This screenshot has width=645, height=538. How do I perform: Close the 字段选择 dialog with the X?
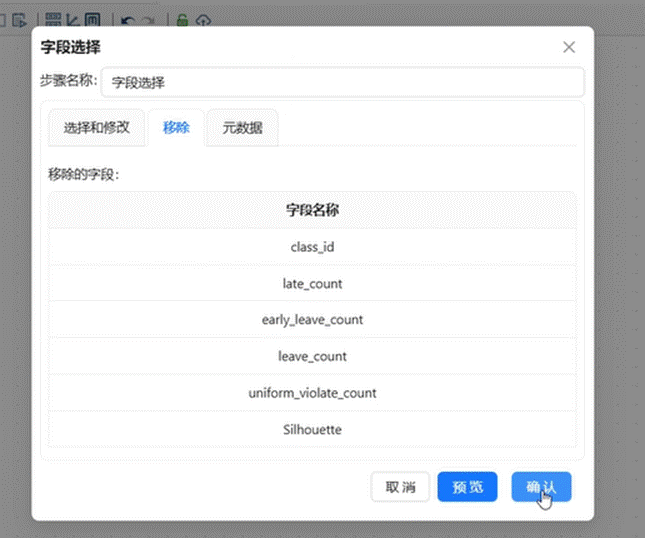click(569, 47)
